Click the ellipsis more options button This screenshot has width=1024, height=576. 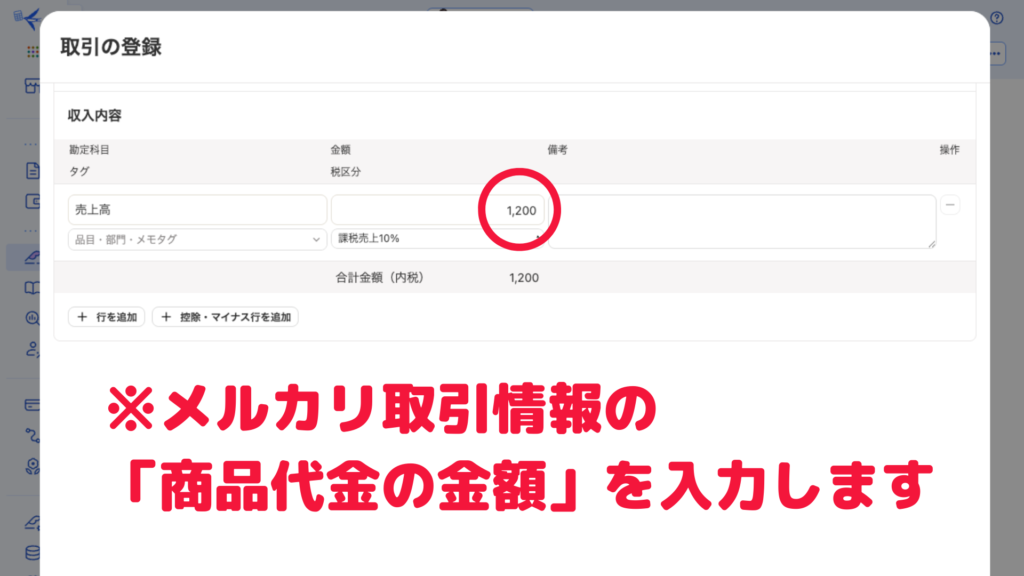(x=996, y=55)
